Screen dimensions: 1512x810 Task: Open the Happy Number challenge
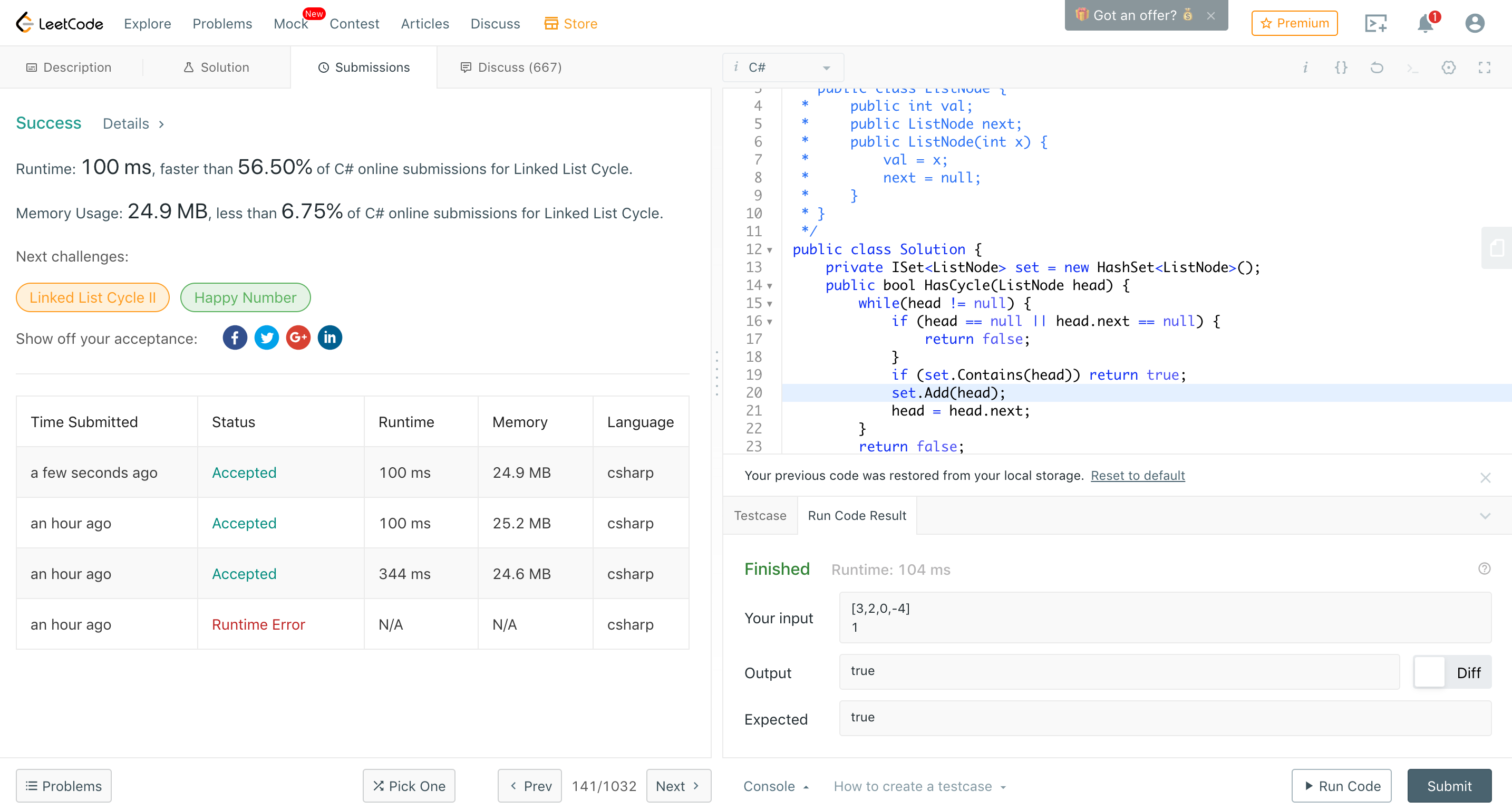click(245, 297)
